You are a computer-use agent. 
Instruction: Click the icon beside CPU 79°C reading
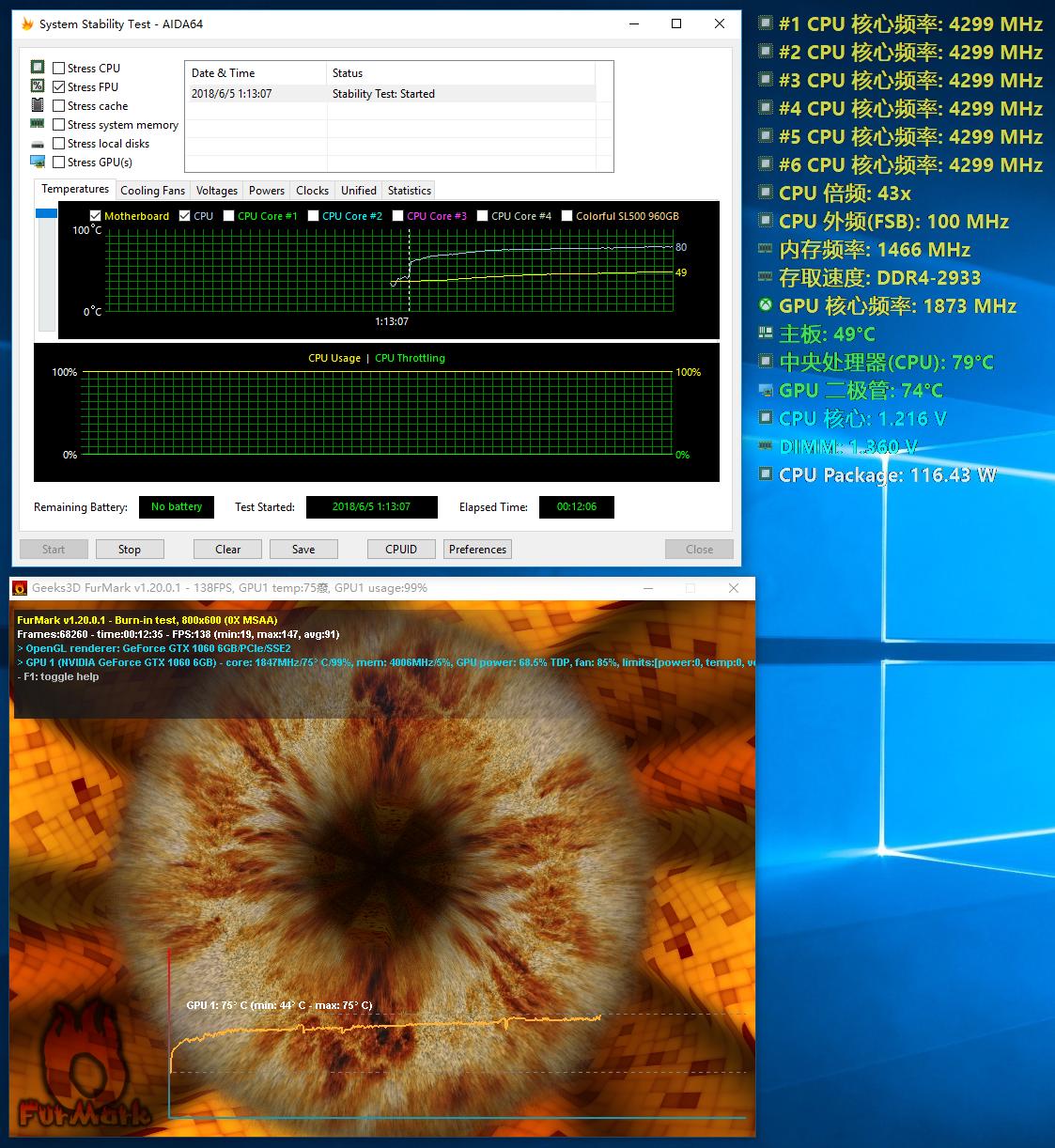(x=766, y=362)
